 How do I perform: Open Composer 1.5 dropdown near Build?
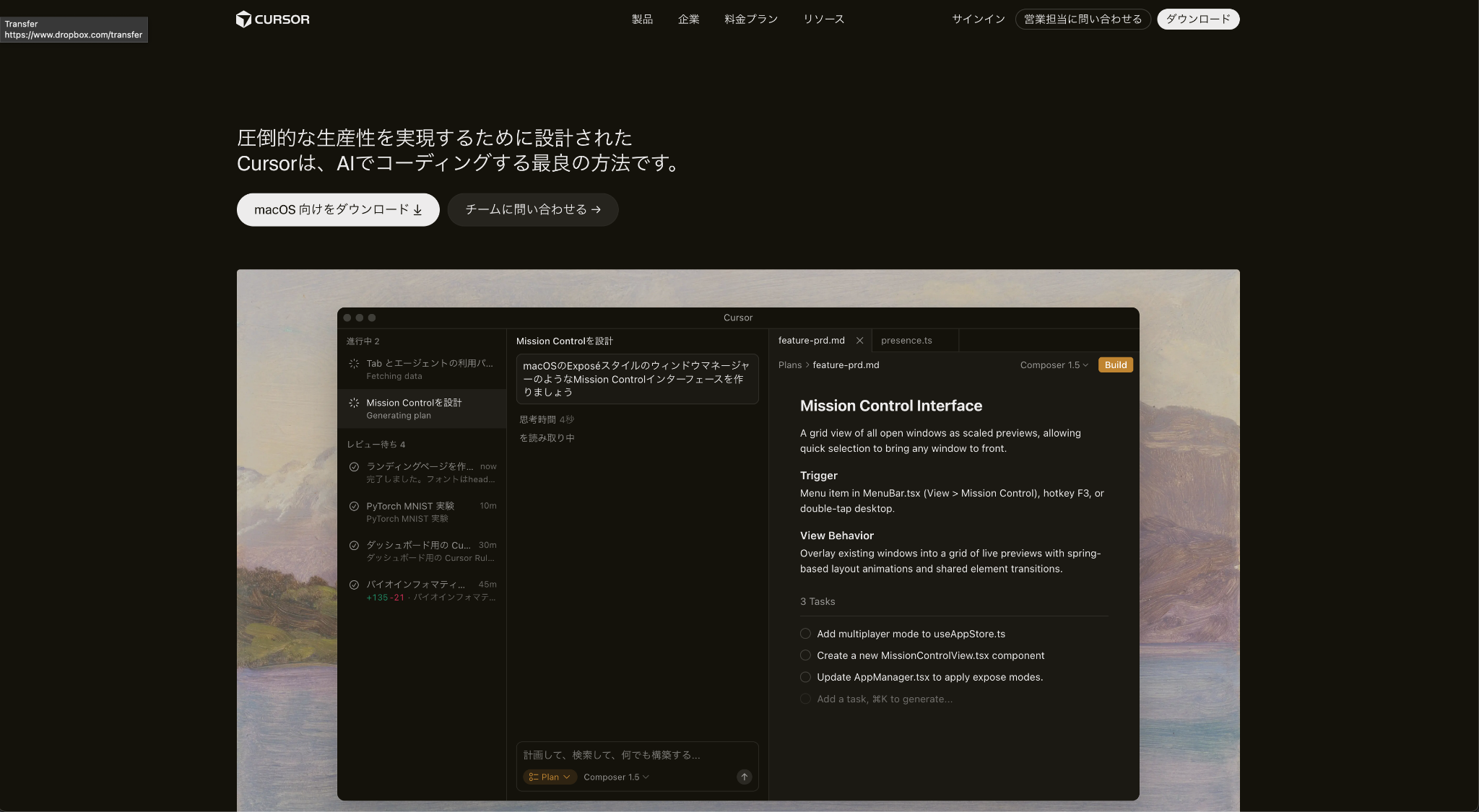coord(1054,365)
